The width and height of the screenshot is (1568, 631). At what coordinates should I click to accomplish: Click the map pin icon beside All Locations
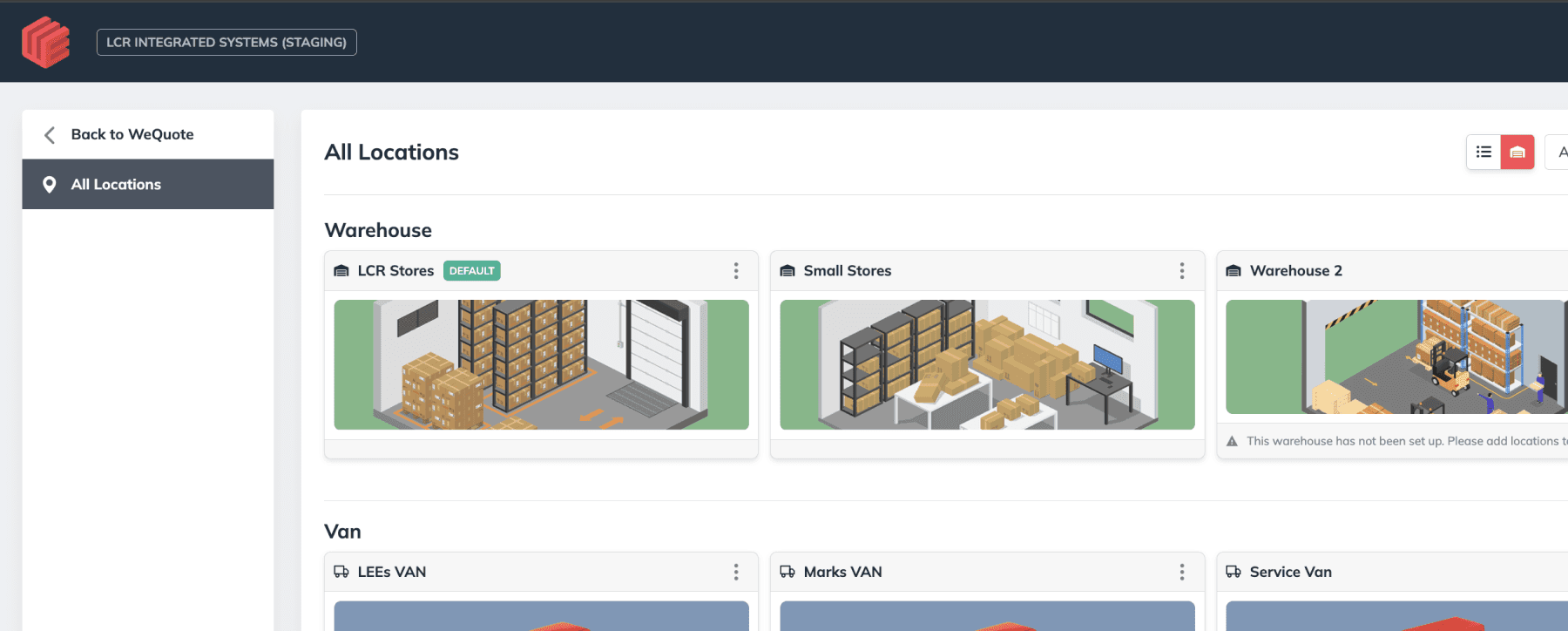(x=50, y=184)
